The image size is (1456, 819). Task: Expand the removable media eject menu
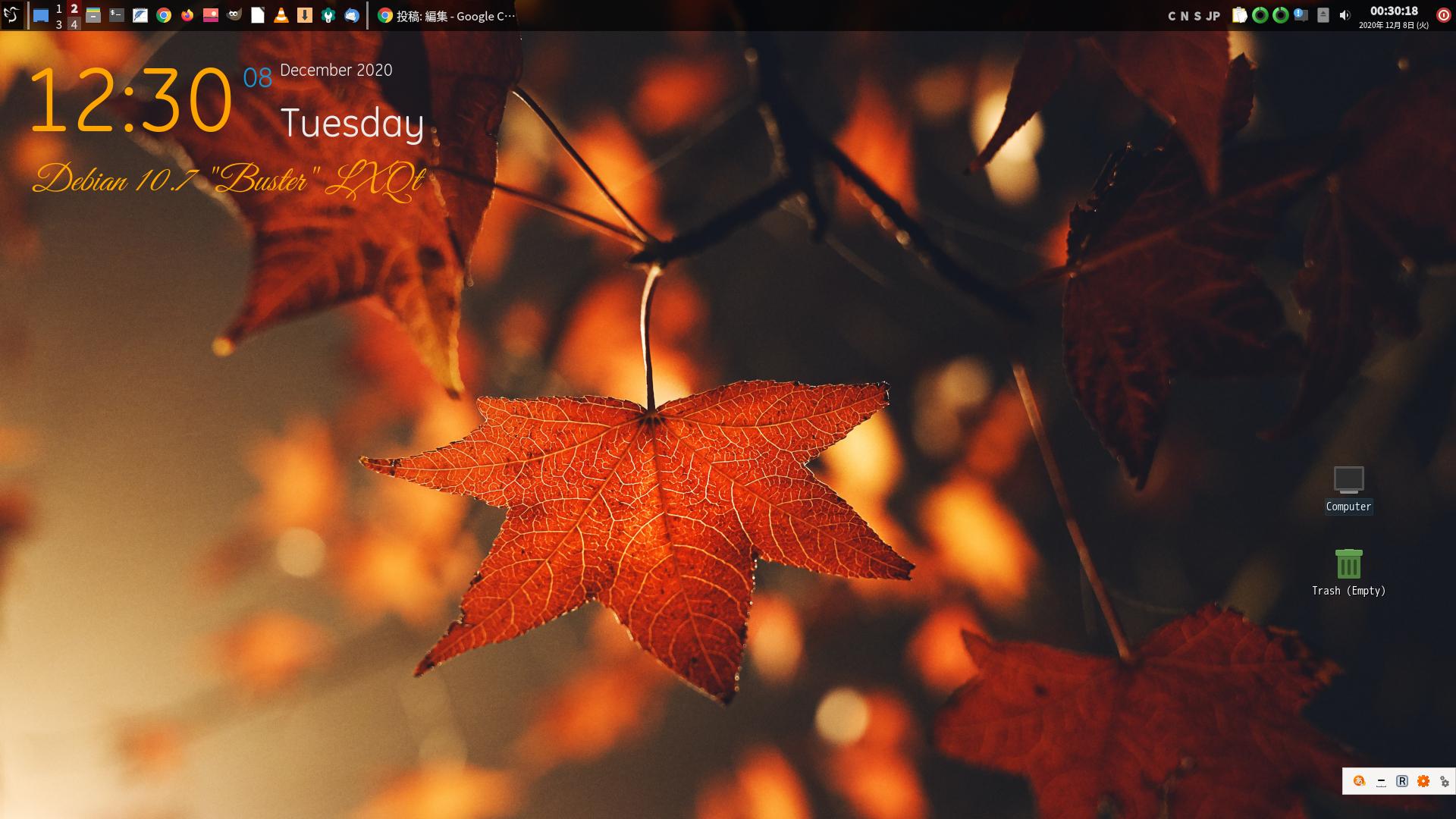pyautogui.click(x=1323, y=15)
